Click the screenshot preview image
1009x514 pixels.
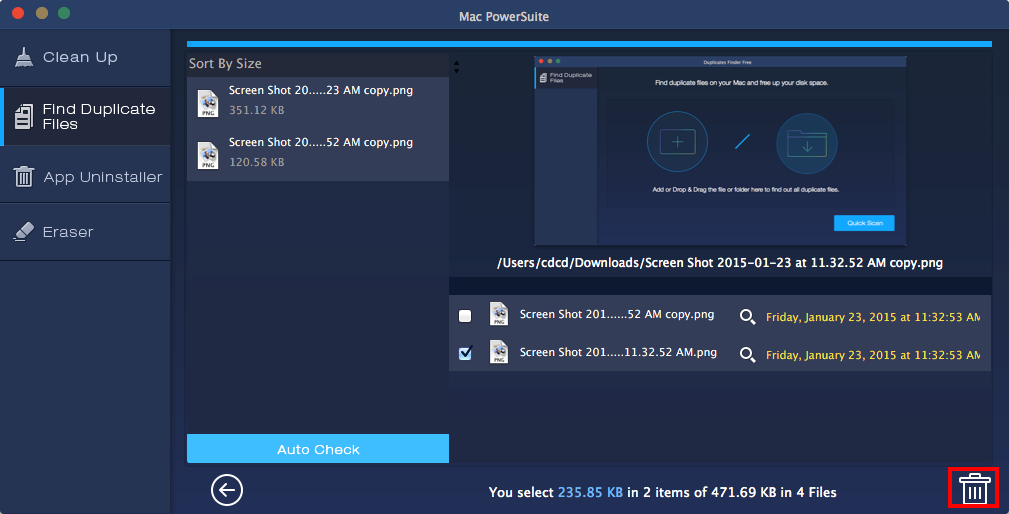(720, 151)
